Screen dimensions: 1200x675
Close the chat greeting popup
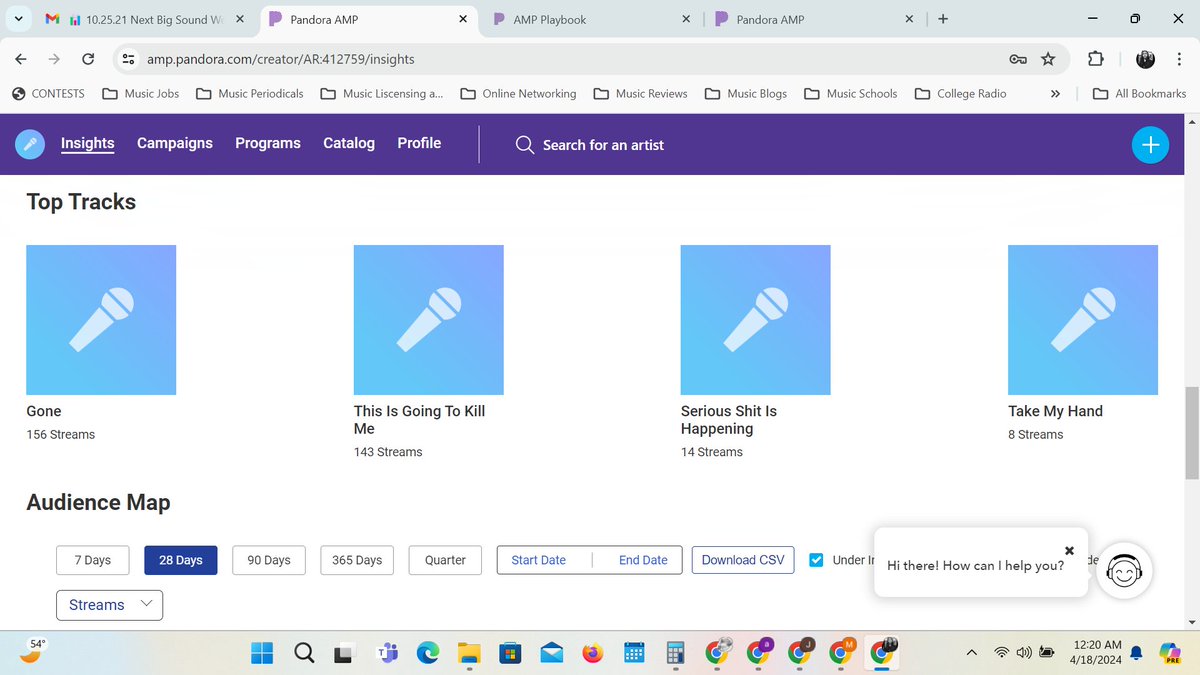(1069, 550)
